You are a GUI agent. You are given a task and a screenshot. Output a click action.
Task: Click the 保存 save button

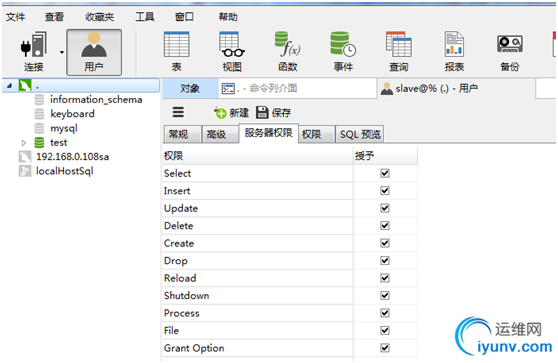coord(273,113)
